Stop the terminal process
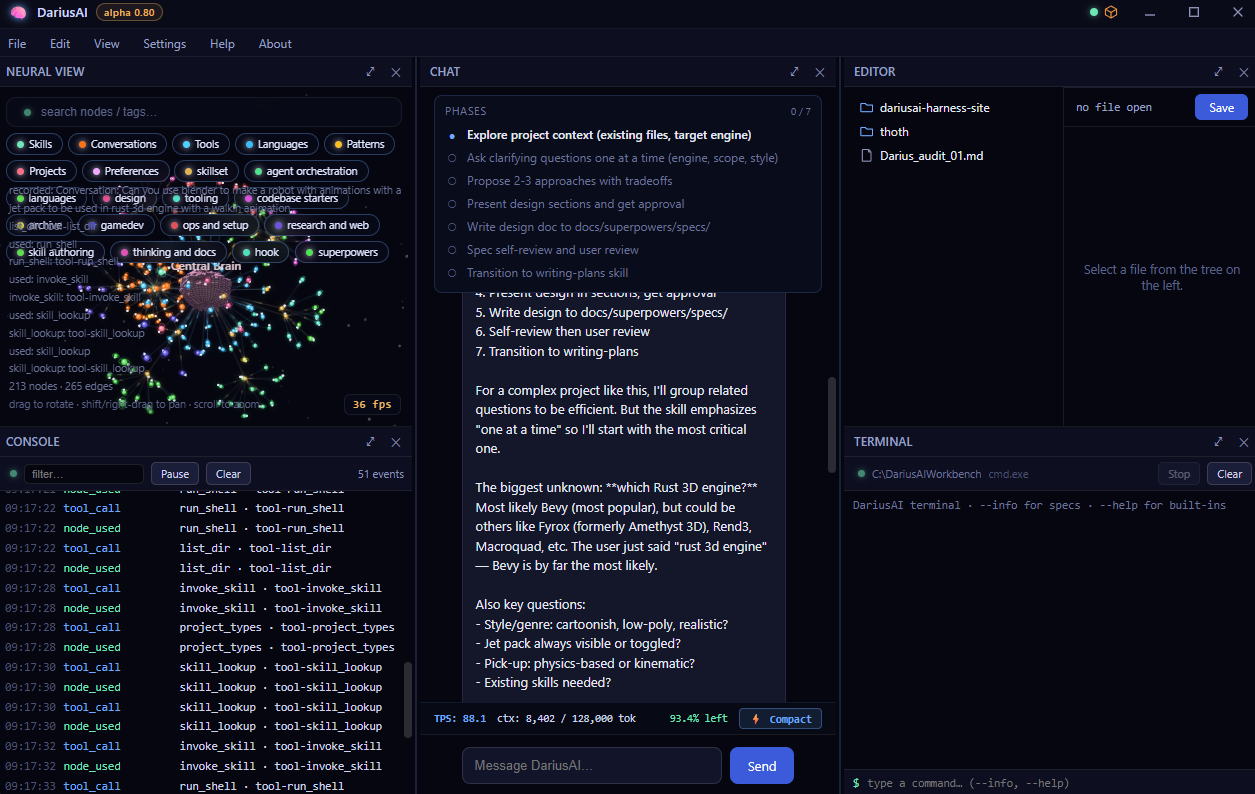 [1179, 474]
